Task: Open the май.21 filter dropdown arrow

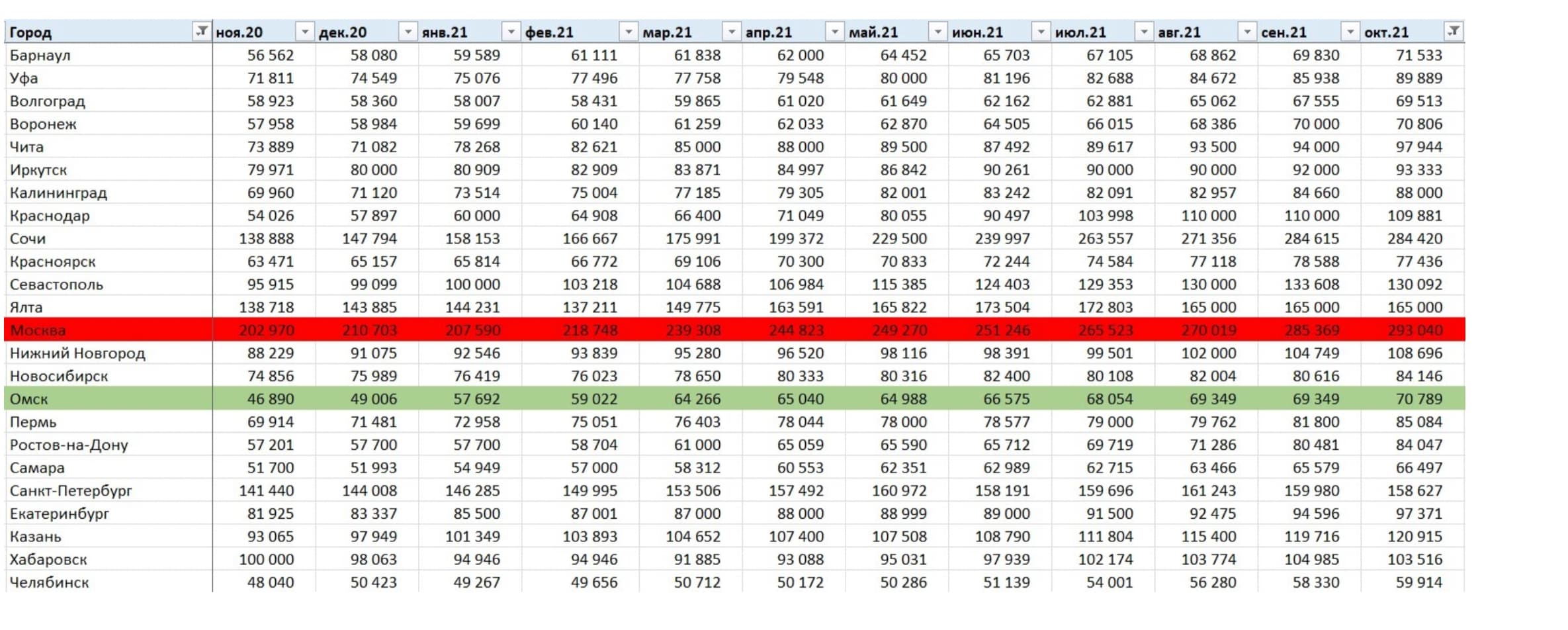Action: coord(938,31)
